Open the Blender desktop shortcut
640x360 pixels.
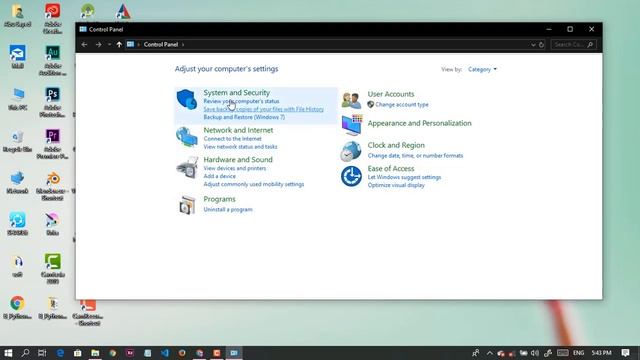[x=53, y=186]
